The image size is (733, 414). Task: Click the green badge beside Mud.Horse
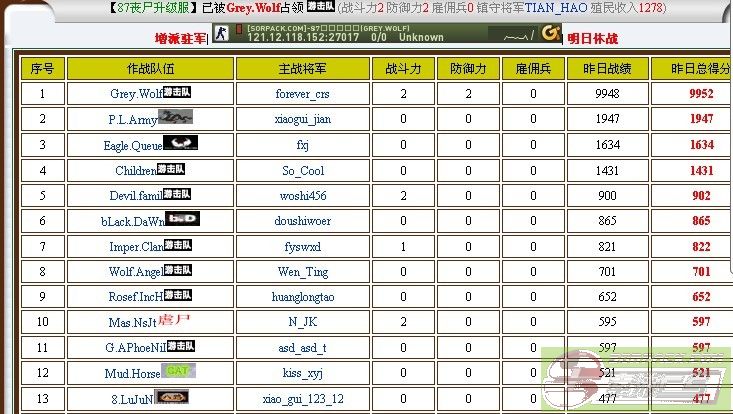pos(177,371)
